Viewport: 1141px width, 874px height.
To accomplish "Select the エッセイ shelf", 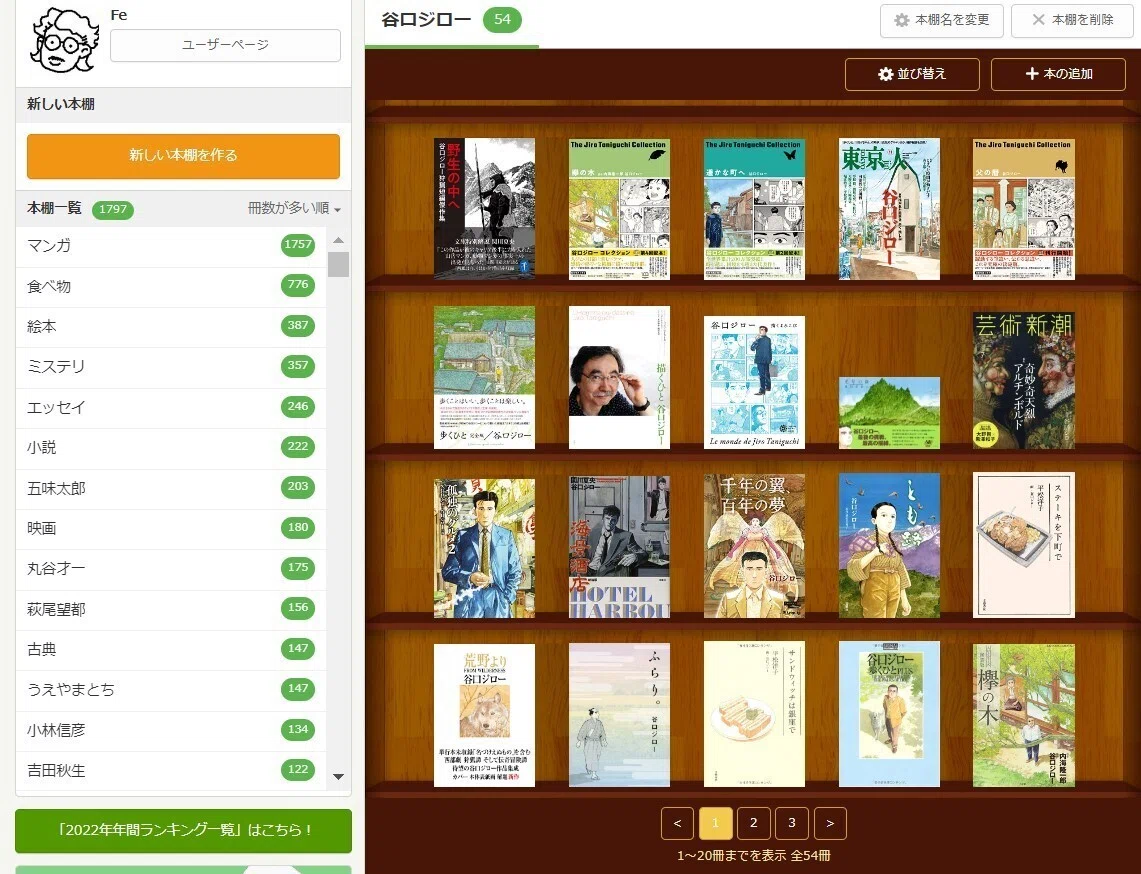I will 171,408.
